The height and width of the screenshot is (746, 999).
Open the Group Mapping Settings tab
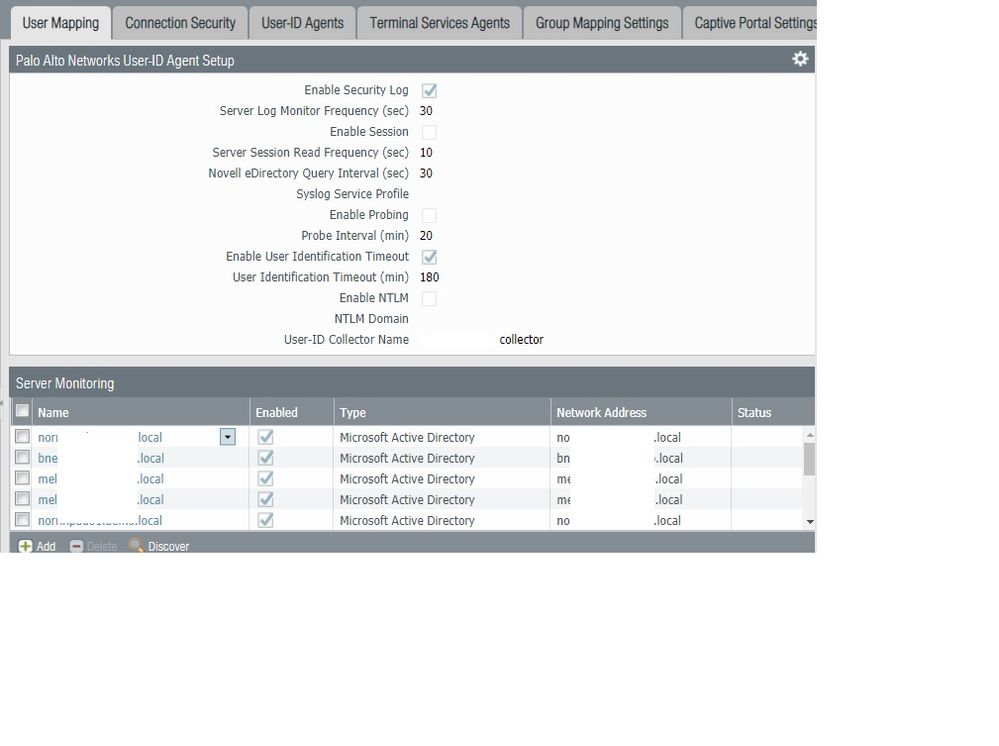pos(602,23)
